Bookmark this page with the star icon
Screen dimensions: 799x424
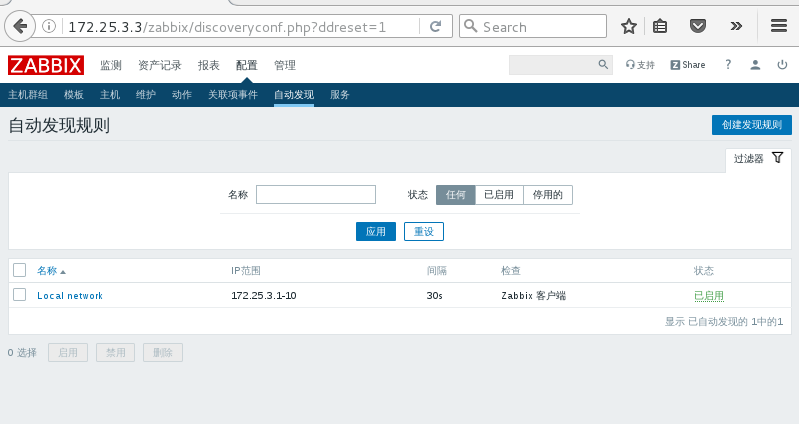click(x=629, y=26)
